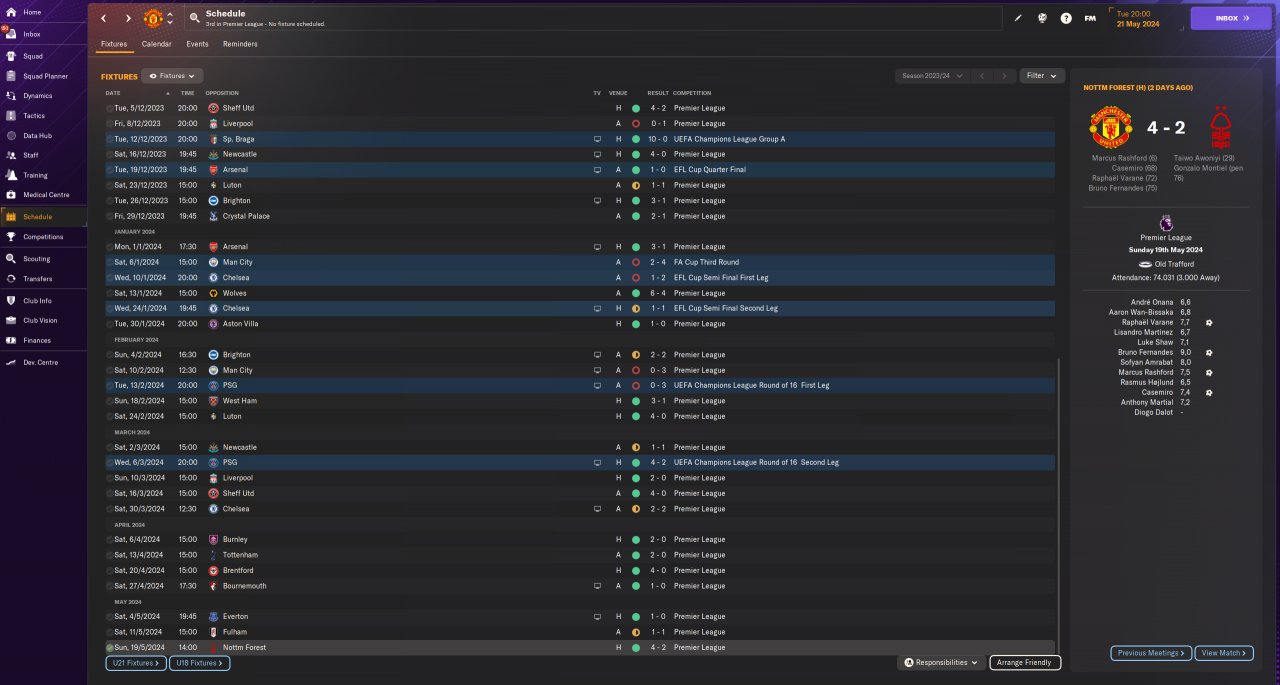Click Bruno Fernandes in the ratings list
This screenshot has height=685, width=1280.
(1145, 352)
